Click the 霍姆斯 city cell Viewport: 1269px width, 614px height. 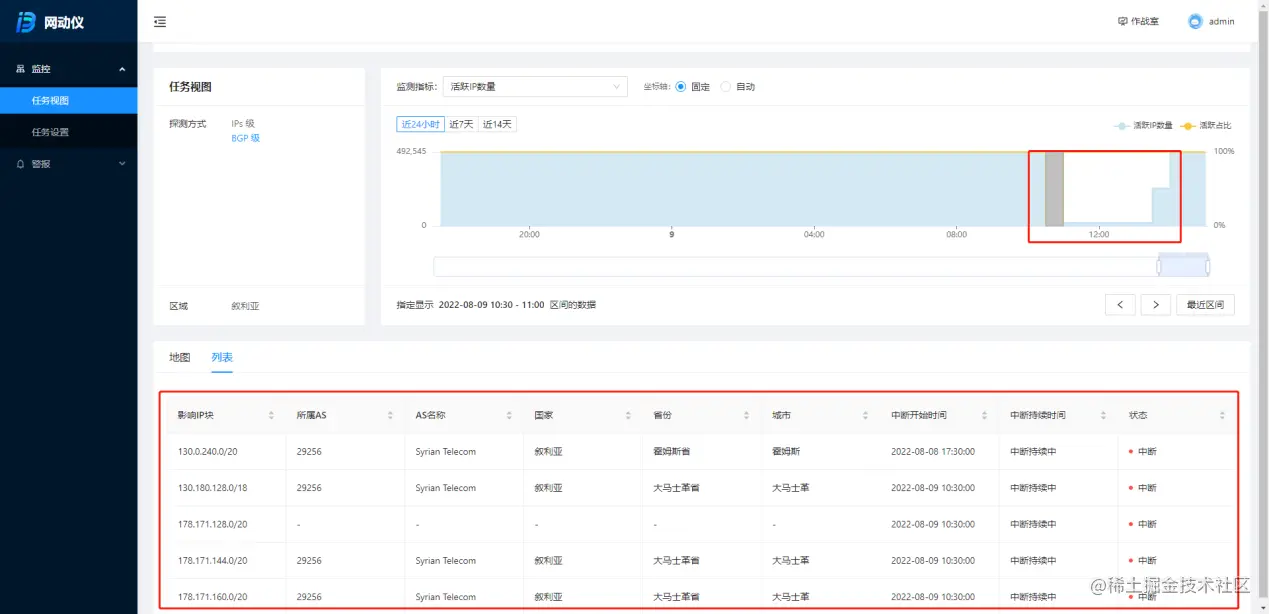786,452
